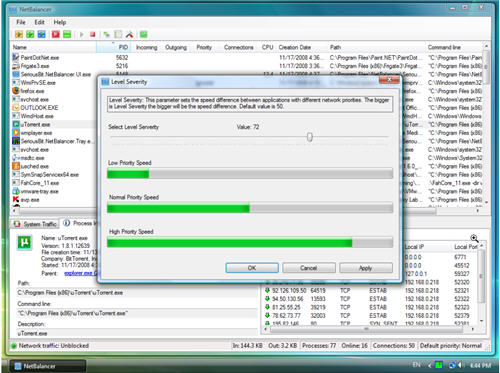Screen dimensions: 500x373
Task: Click the green normal priority toolbar icon
Action: 30,34
